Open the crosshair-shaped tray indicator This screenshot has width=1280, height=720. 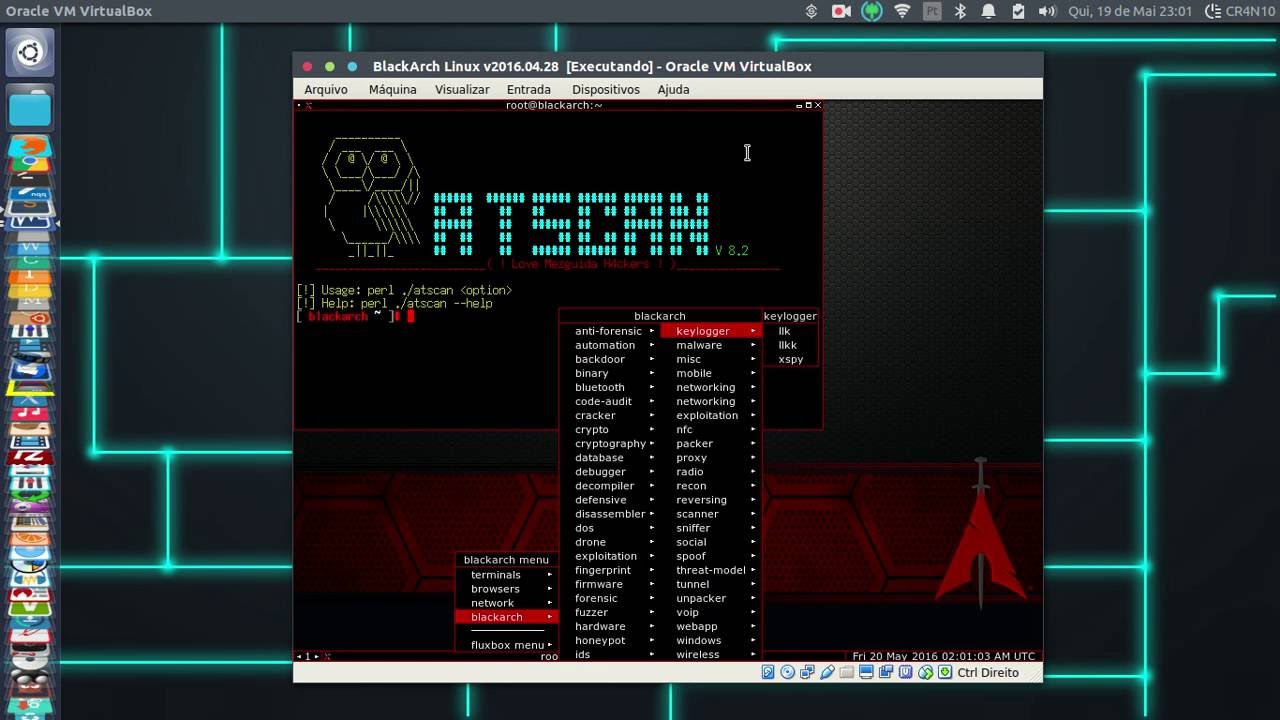pos(811,11)
